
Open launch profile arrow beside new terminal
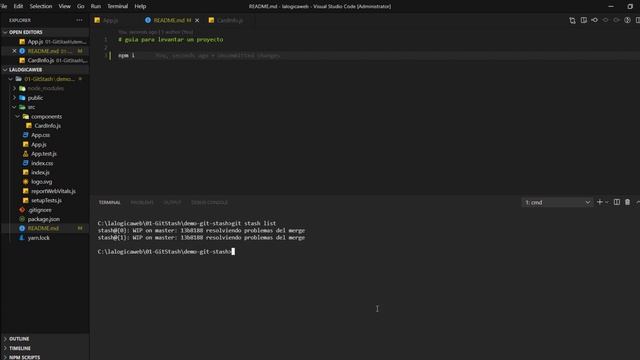[607, 202]
